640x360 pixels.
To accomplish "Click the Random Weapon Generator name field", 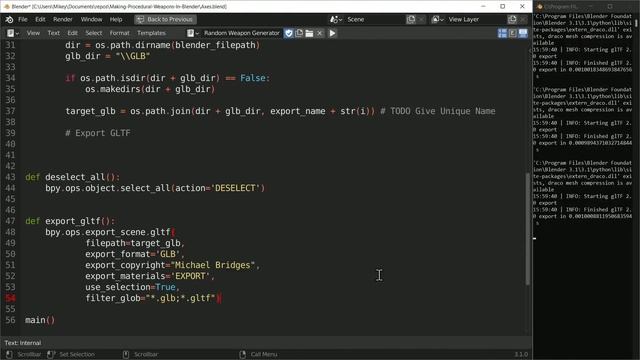I will (x=242, y=33).
